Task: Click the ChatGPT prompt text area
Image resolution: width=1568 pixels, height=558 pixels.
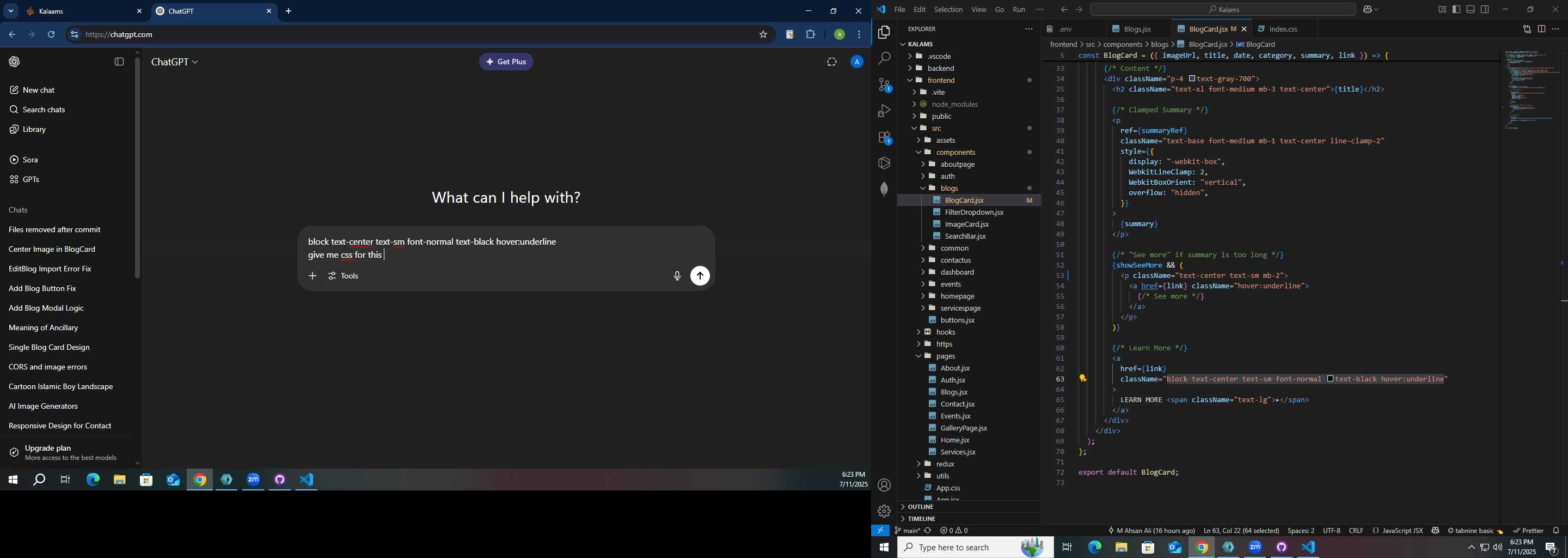Action: coord(505,248)
